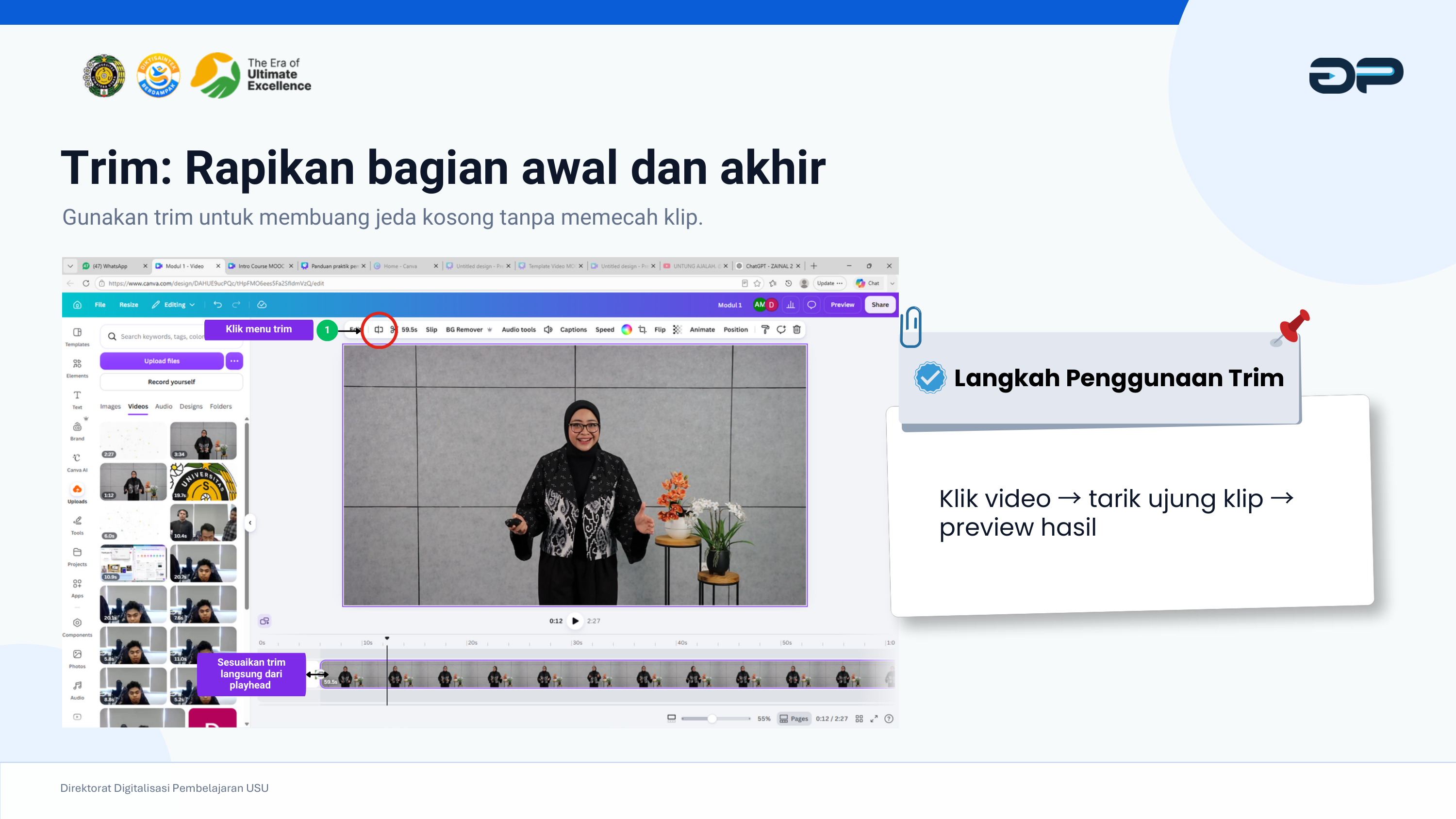Open the help question mark icon
Screen dimensions: 1456x819
coord(889,719)
